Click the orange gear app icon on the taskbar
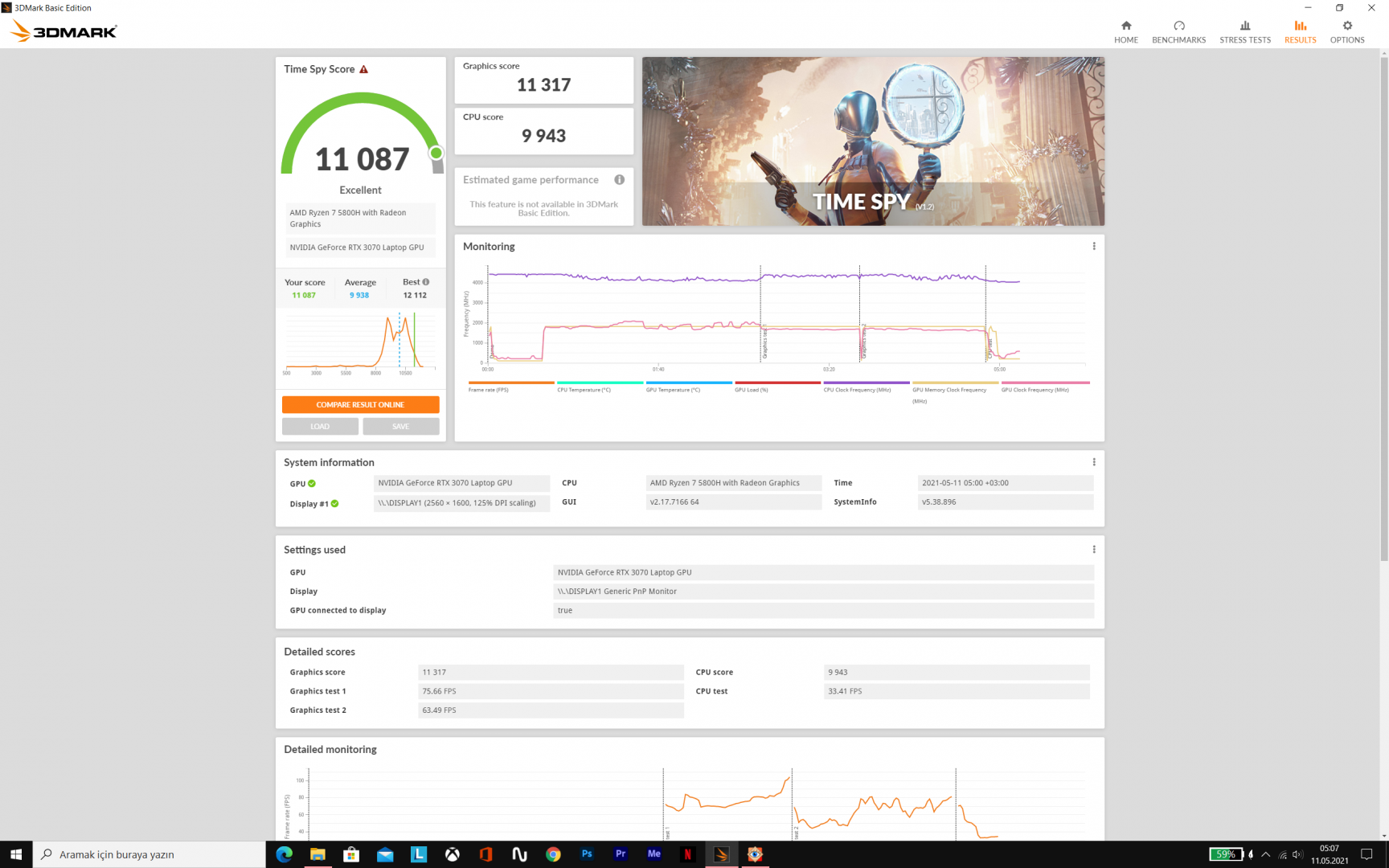Image resolution: width=1389 pixels, height=868 pixels. pyautogui.click(x=755, y=854)
